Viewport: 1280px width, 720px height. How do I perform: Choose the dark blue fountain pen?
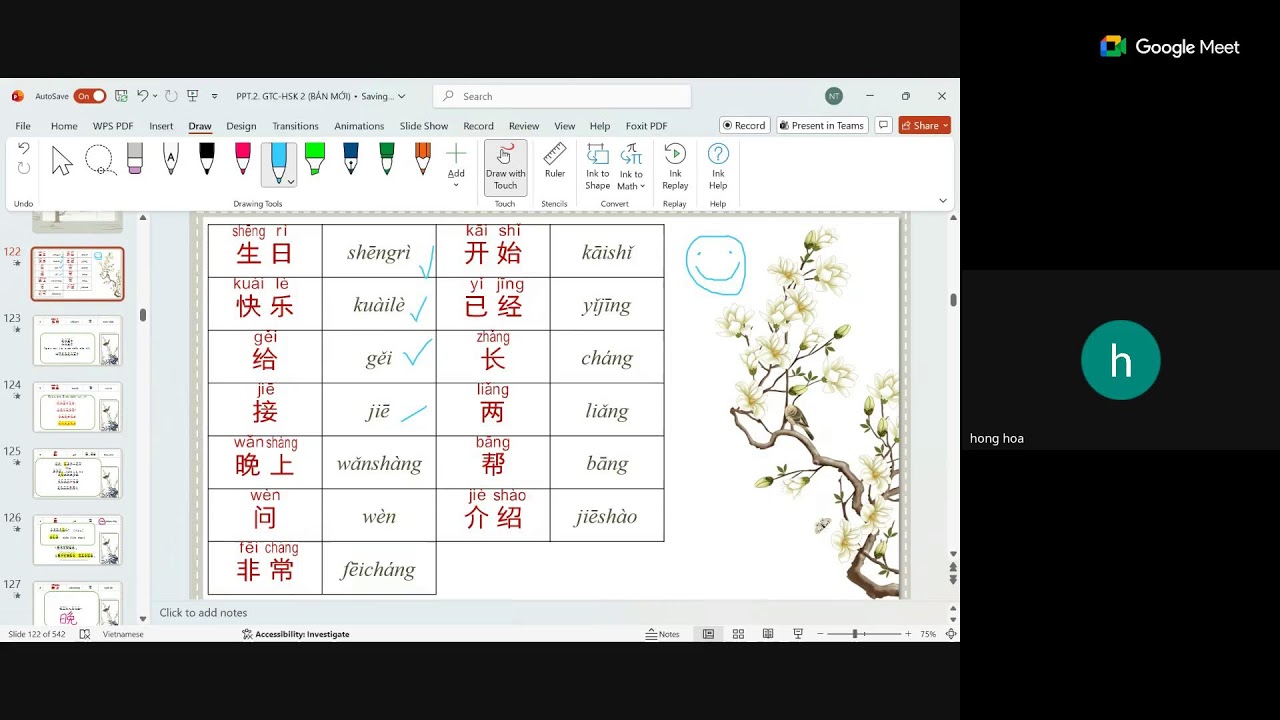pos(351,160)
